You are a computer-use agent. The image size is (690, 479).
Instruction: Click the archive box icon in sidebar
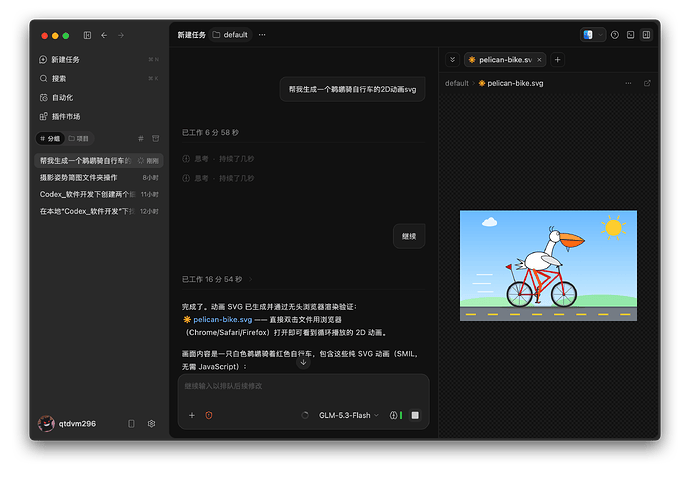click(155, 139)
